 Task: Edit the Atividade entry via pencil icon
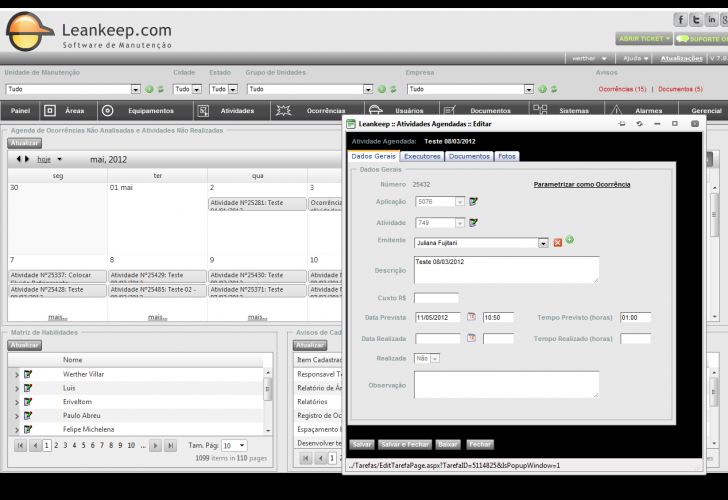click(x=473, y=223)
